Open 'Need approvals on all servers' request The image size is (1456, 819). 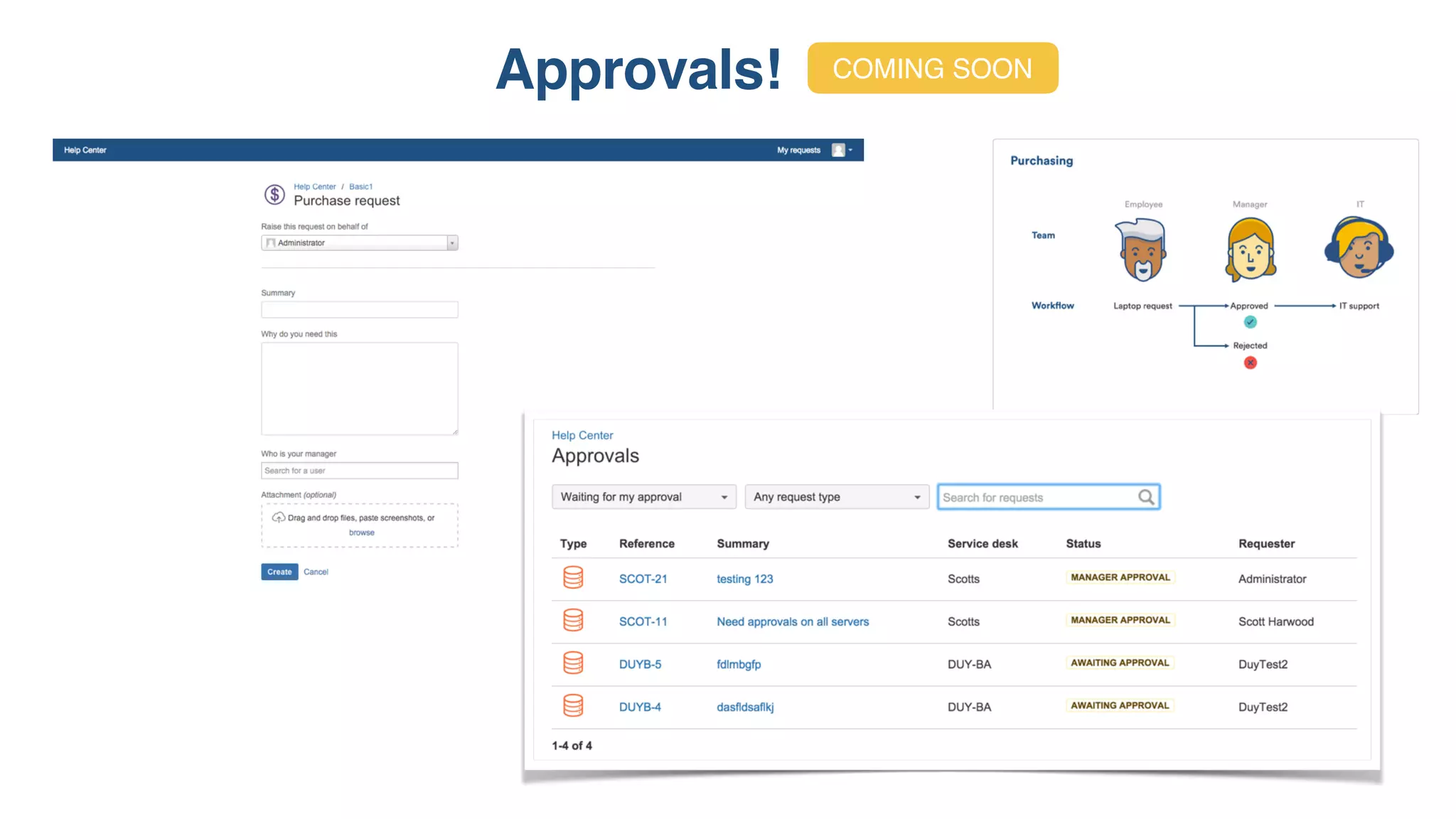[793, 621]
